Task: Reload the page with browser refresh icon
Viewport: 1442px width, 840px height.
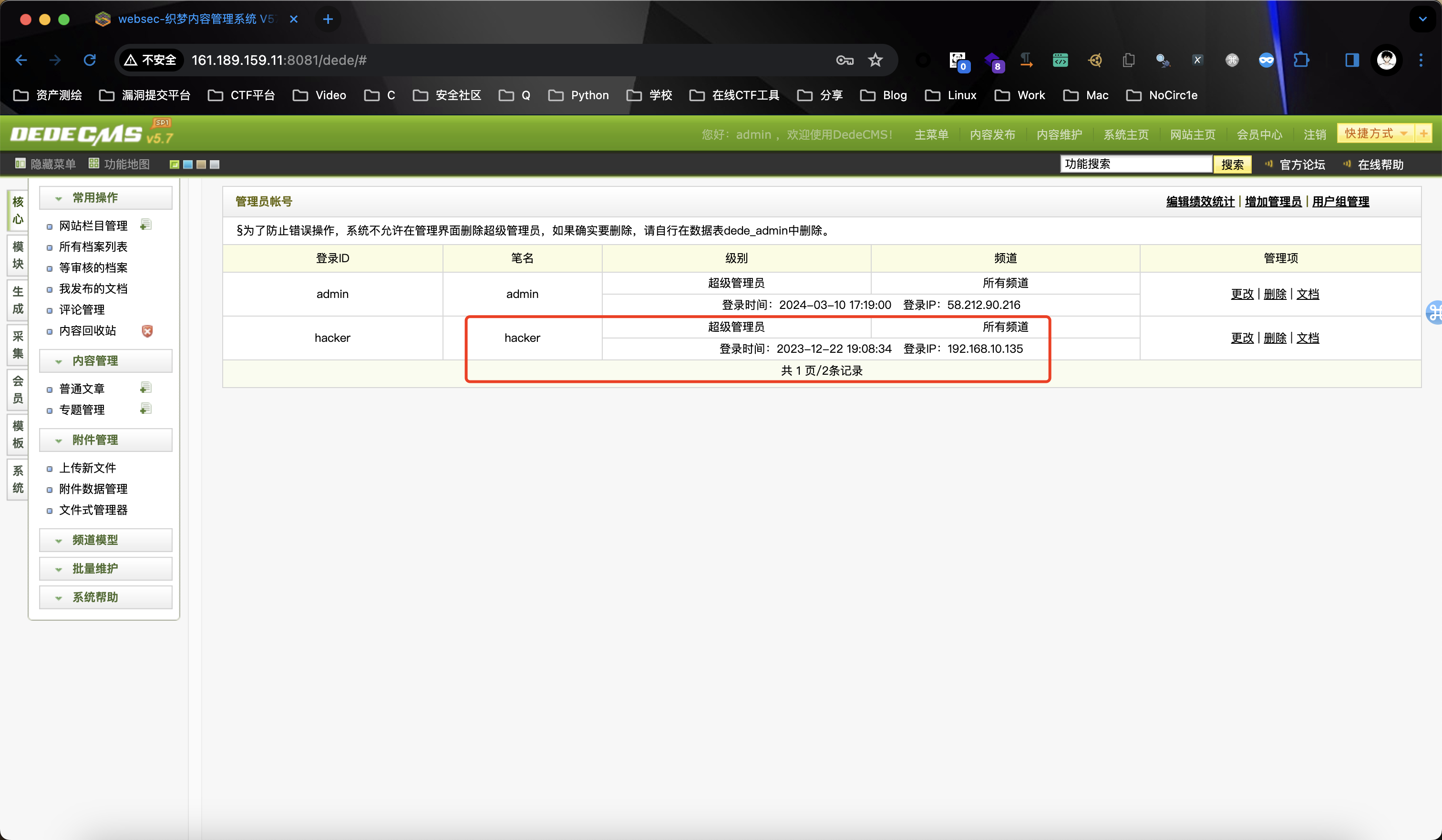Action: 90,60
